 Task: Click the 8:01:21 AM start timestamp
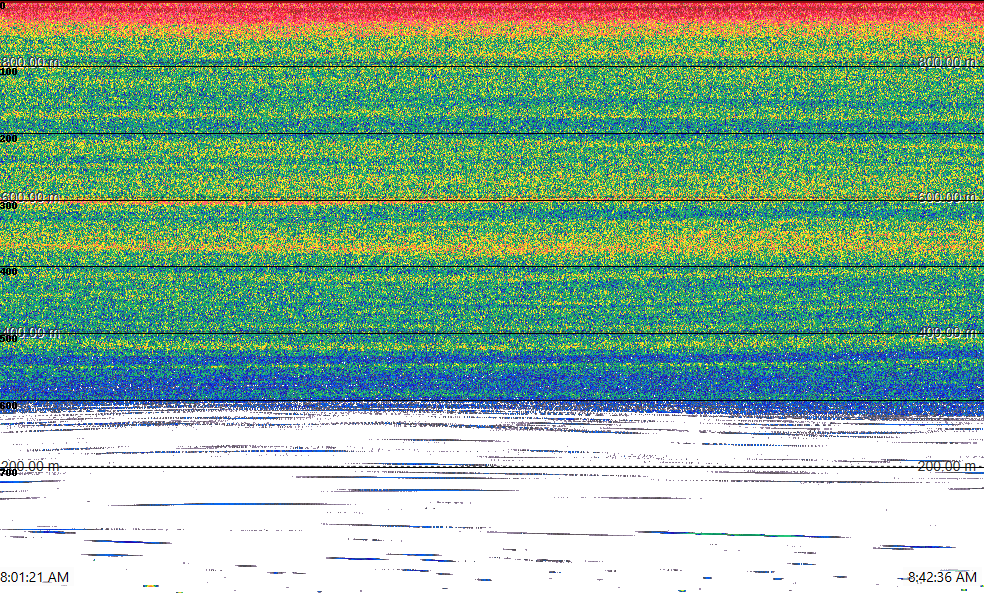35,577
